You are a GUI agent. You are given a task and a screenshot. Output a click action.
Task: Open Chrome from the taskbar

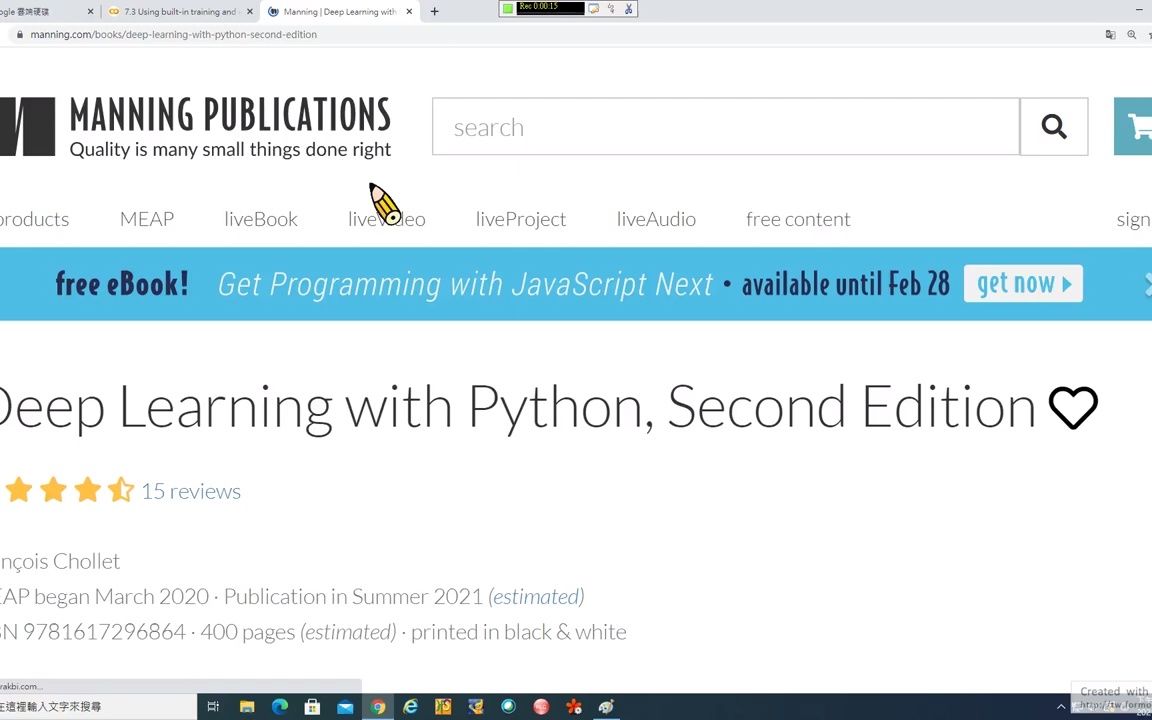tap(378, 707)
